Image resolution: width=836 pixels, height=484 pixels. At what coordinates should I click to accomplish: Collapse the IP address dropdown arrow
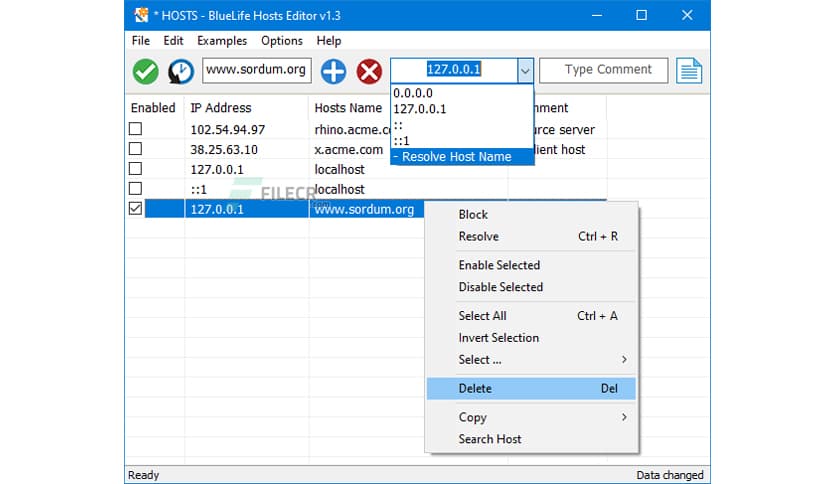pos(525,70)
